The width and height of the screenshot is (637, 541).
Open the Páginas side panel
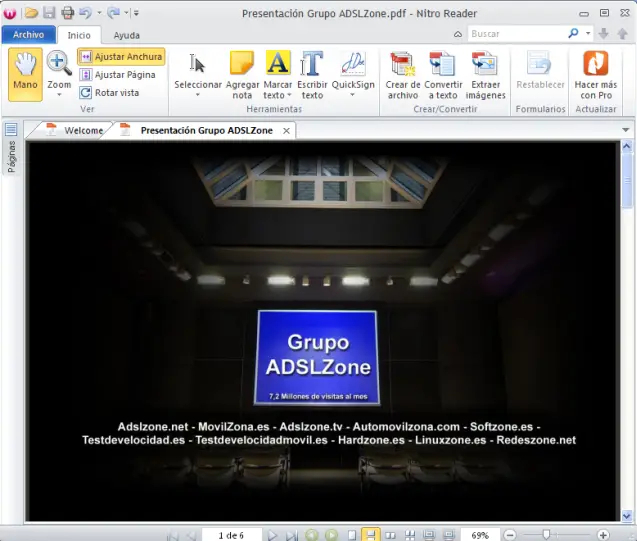[x=11, y=148]
